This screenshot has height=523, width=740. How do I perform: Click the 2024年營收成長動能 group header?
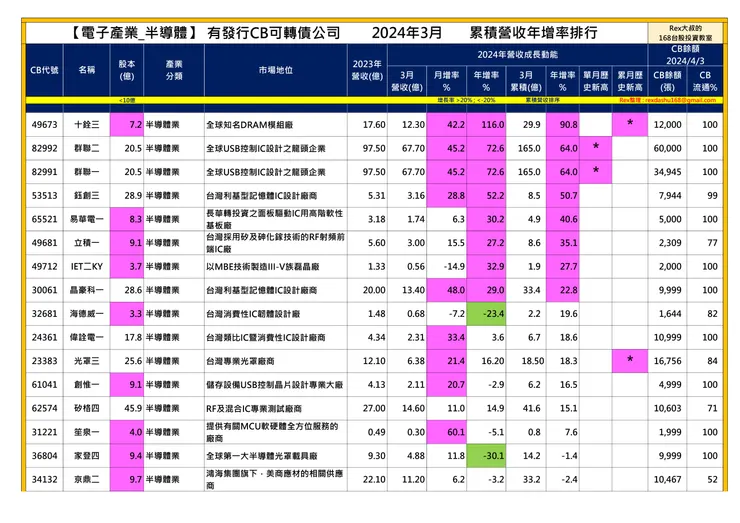pyautogui.click(x=517, y=55)
